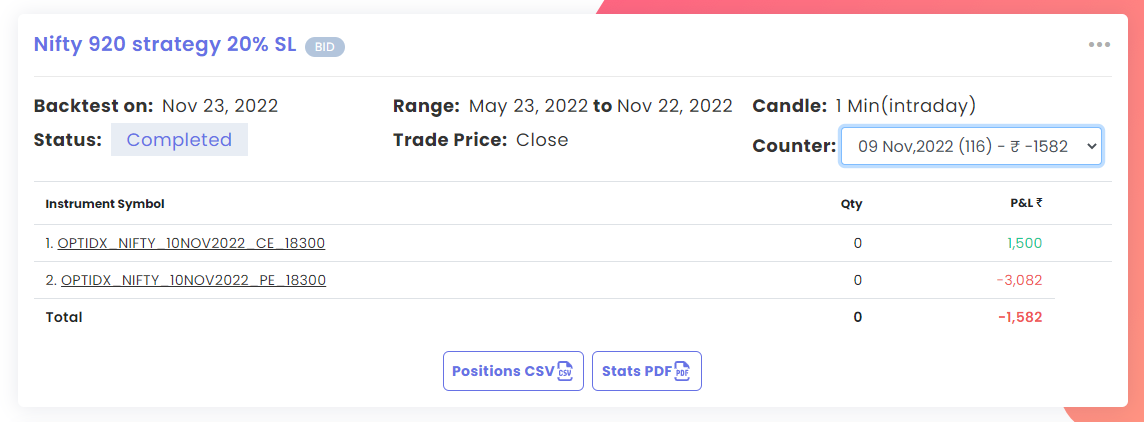Click the Instrument Symbol column header
Image resolution: width=1144 pixels, height=422 pixels.
pos(105,204)
